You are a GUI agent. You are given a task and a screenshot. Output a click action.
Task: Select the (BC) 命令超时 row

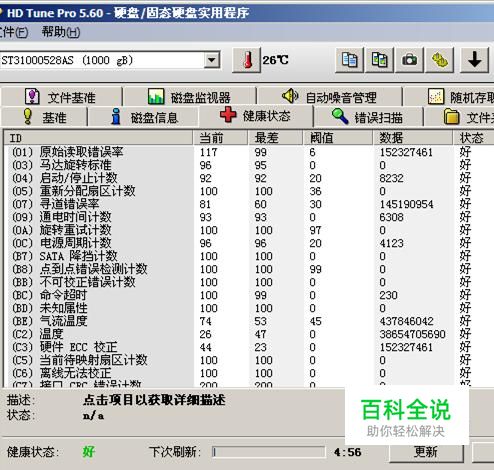coord(249,295)
